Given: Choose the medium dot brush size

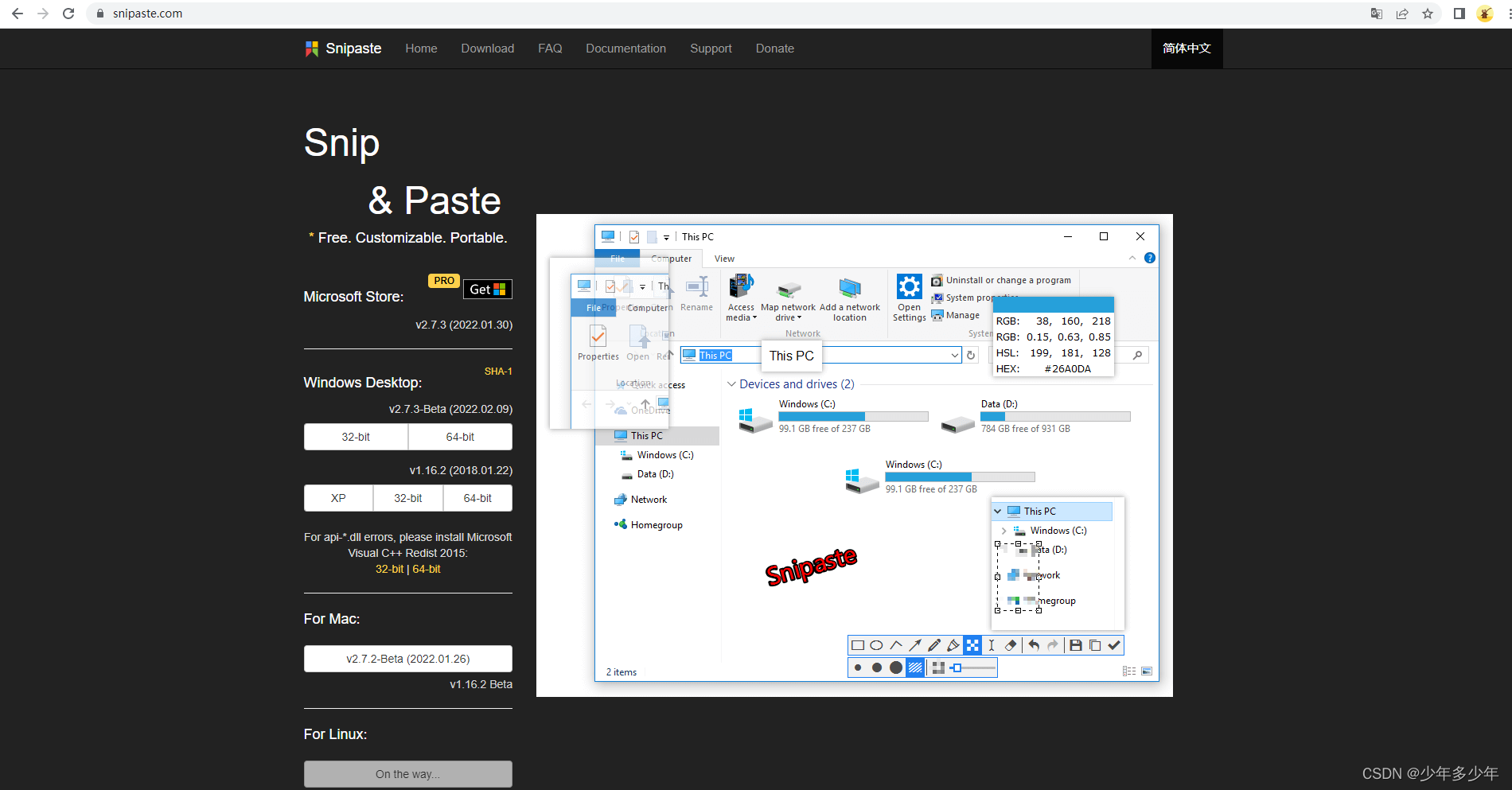Looking at the screenshot, I should click(x=877, y=667).
